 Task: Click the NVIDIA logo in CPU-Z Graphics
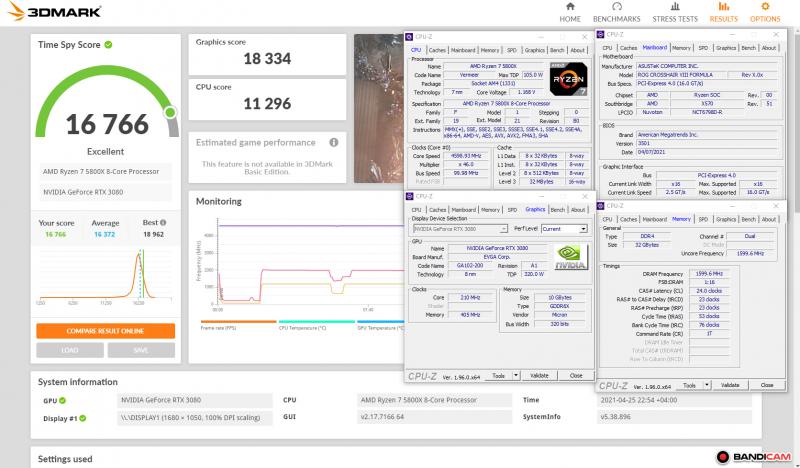point(571,257)
